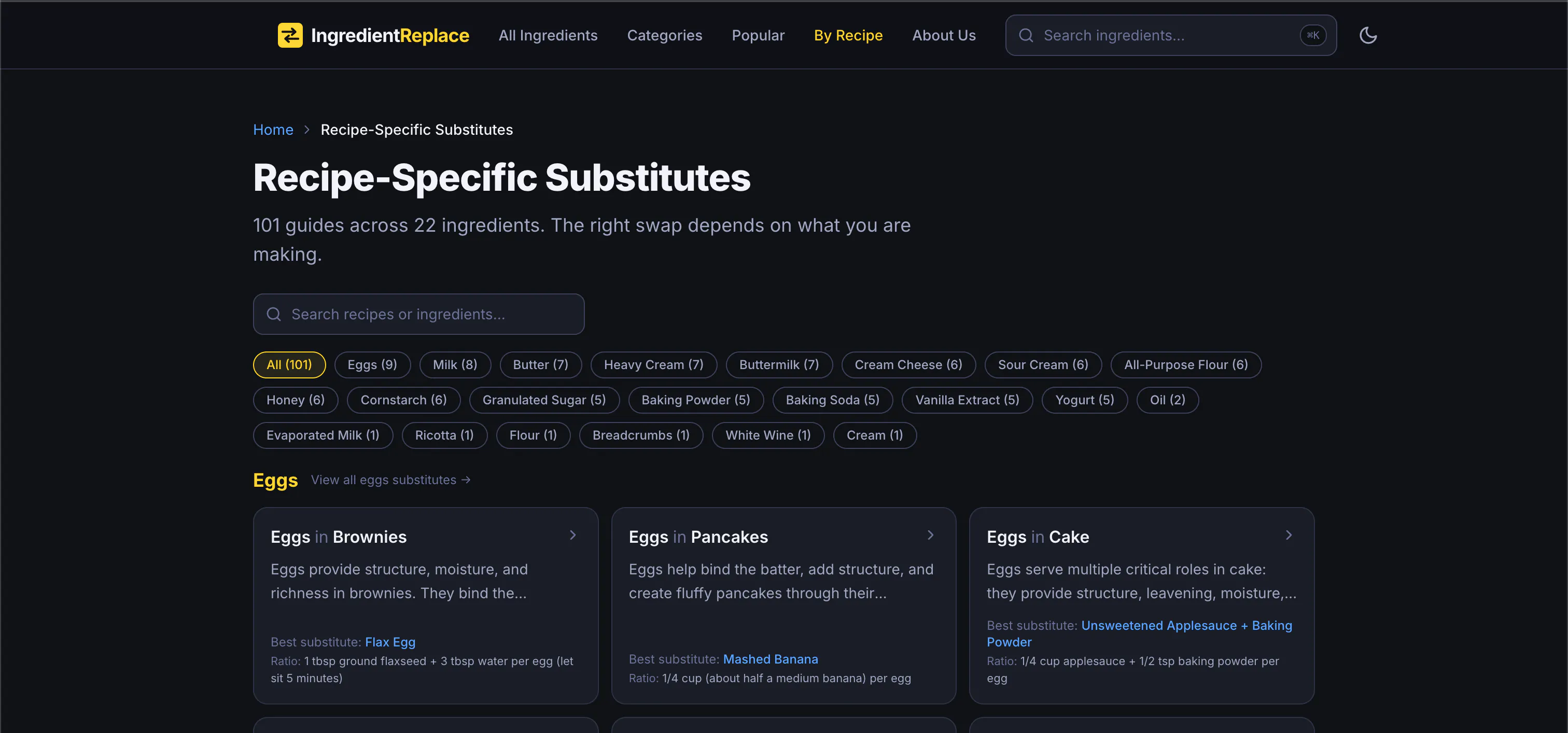Select the All (101) filter chip
This screenshot has width=1568, height=733.
tap(289, 365)
